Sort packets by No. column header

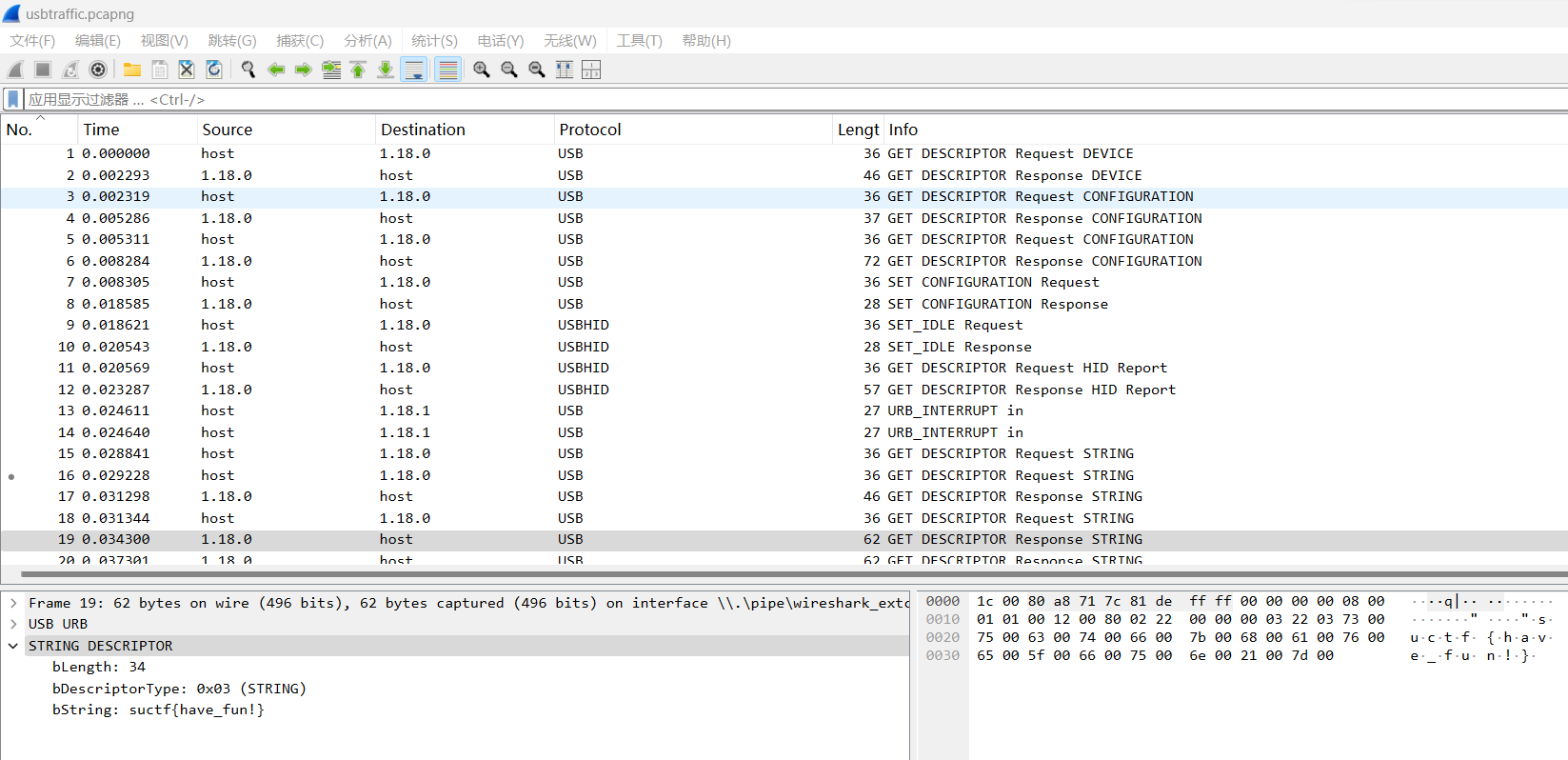[39, 130]
